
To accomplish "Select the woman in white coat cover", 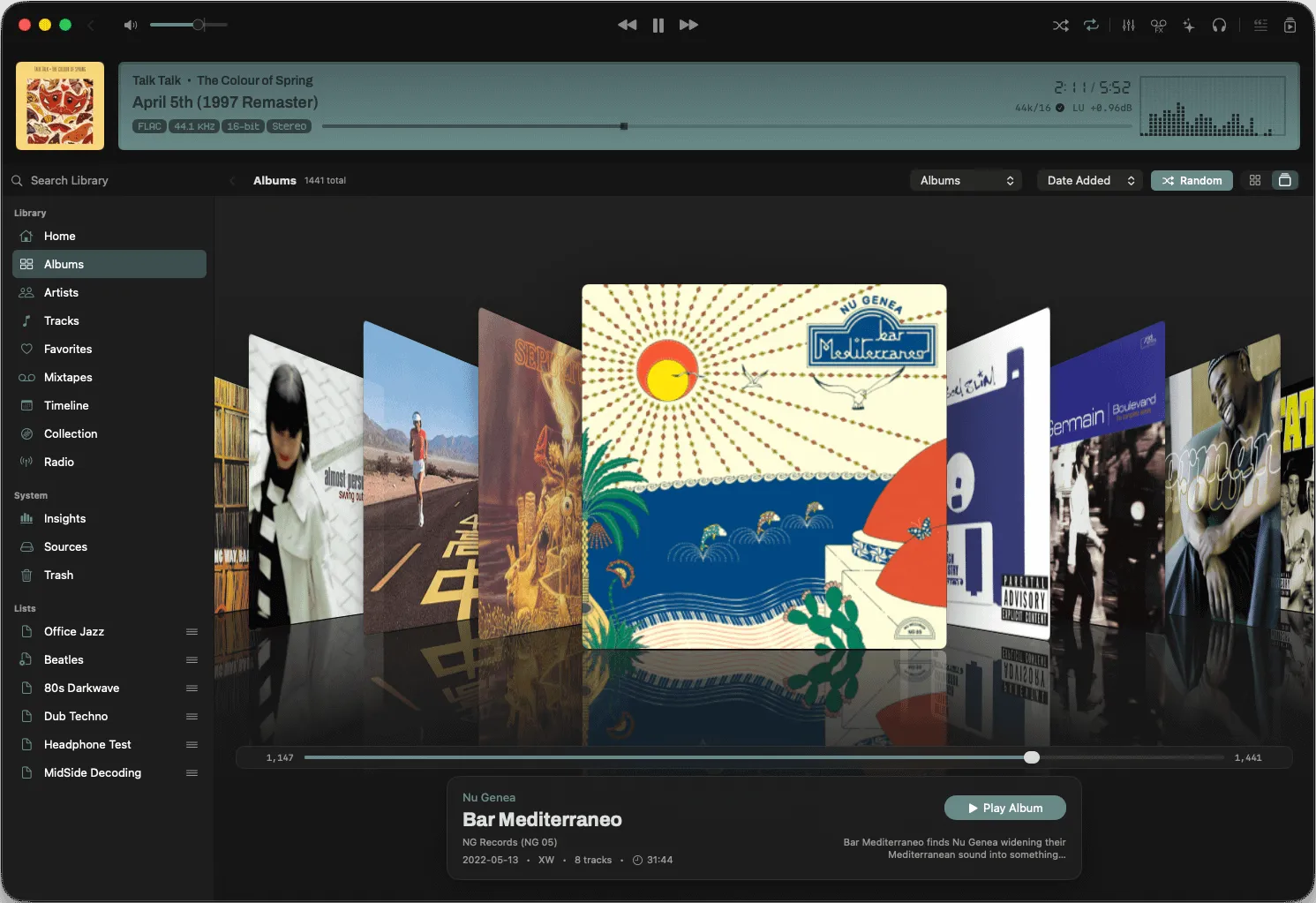I will [306, 481].
